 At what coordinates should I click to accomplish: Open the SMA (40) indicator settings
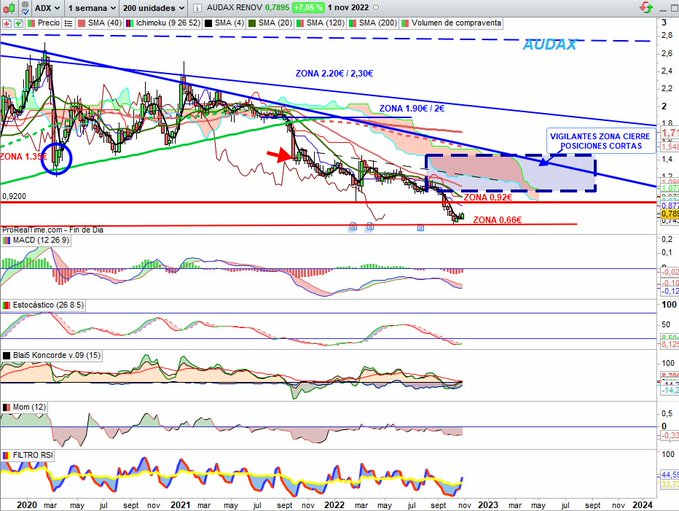(x=104, y=23)
